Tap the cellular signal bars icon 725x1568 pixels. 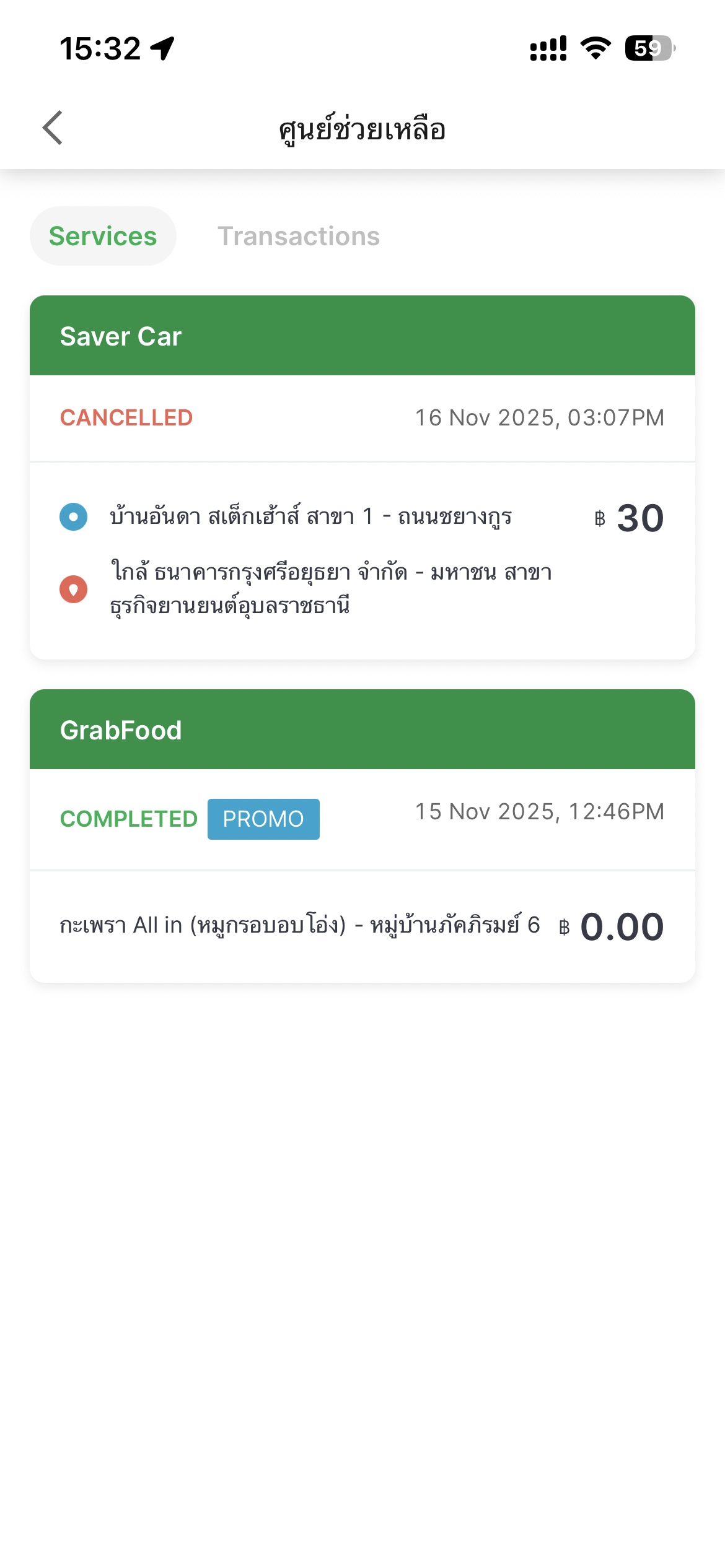click(x=548, y=48)
